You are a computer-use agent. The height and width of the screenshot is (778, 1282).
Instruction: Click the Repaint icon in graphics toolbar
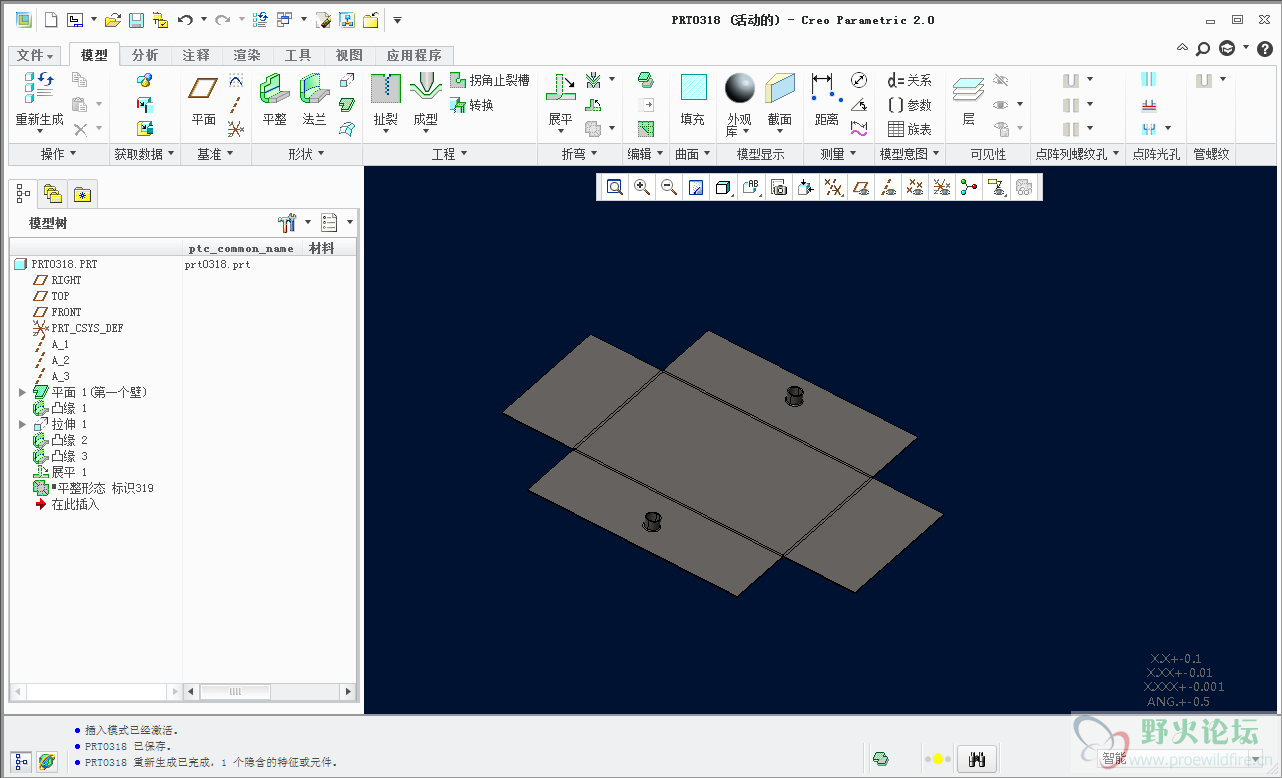pos(696,187)
